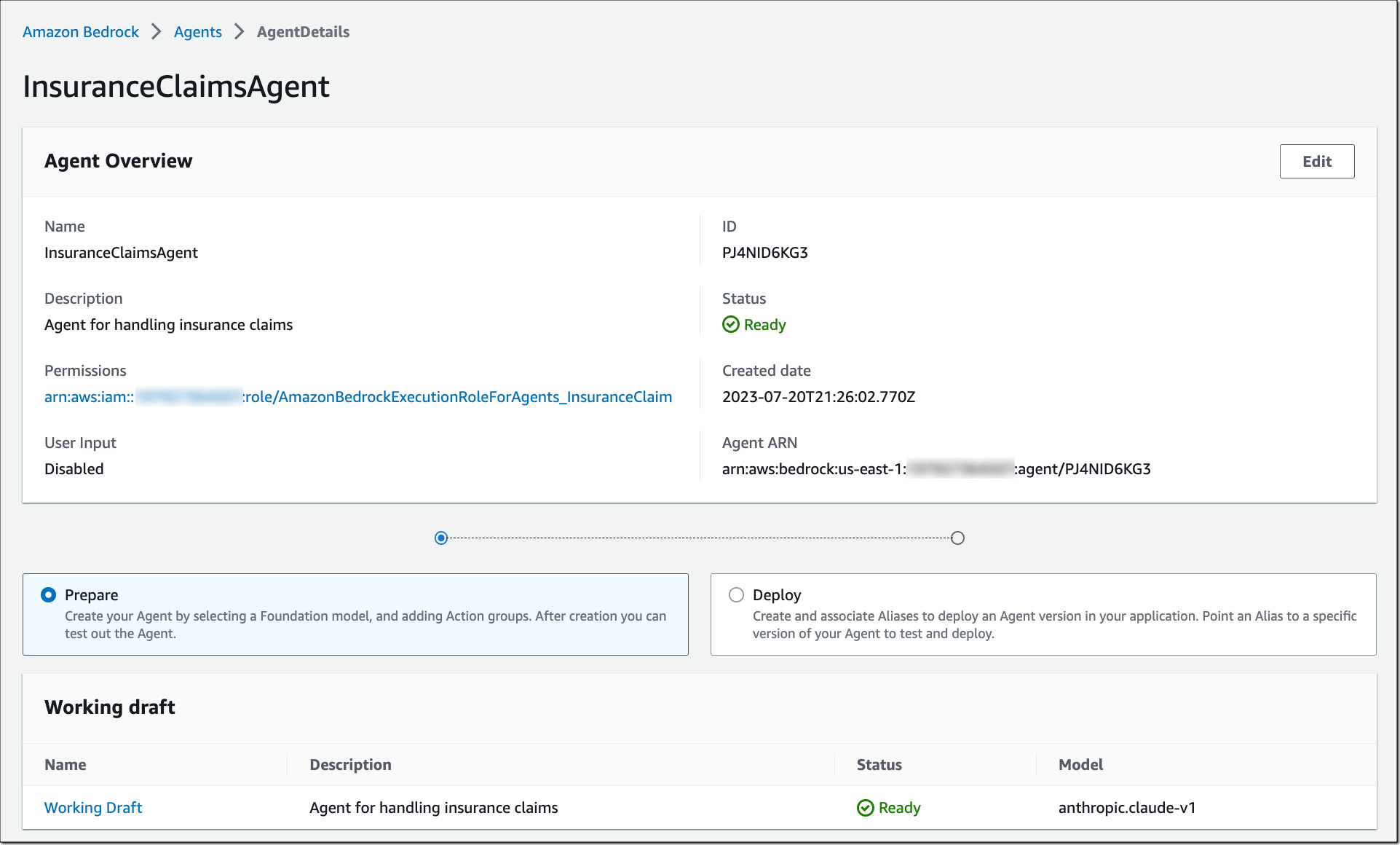Click the anthropic.claude-v1 model cell
Viewport: 1400px width, 845px height.
coord(1126,807)
